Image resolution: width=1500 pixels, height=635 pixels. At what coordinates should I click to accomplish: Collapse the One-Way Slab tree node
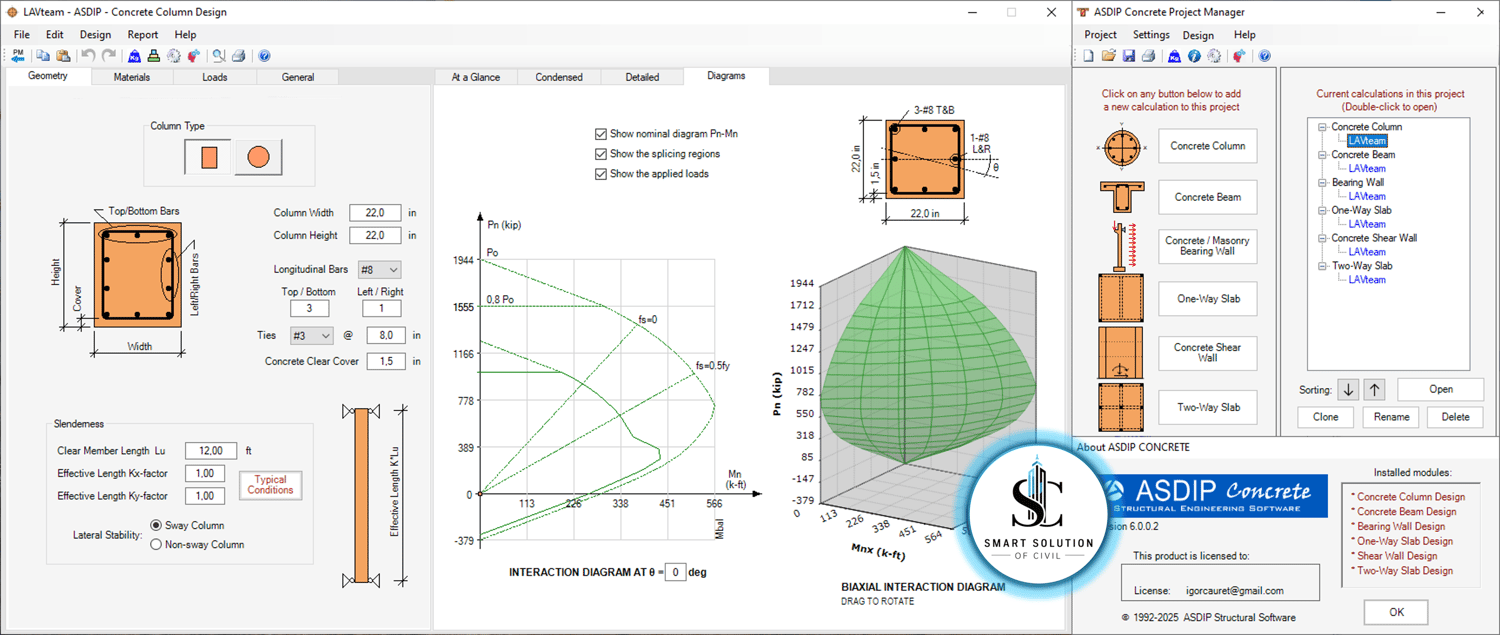pos(1323,211)
